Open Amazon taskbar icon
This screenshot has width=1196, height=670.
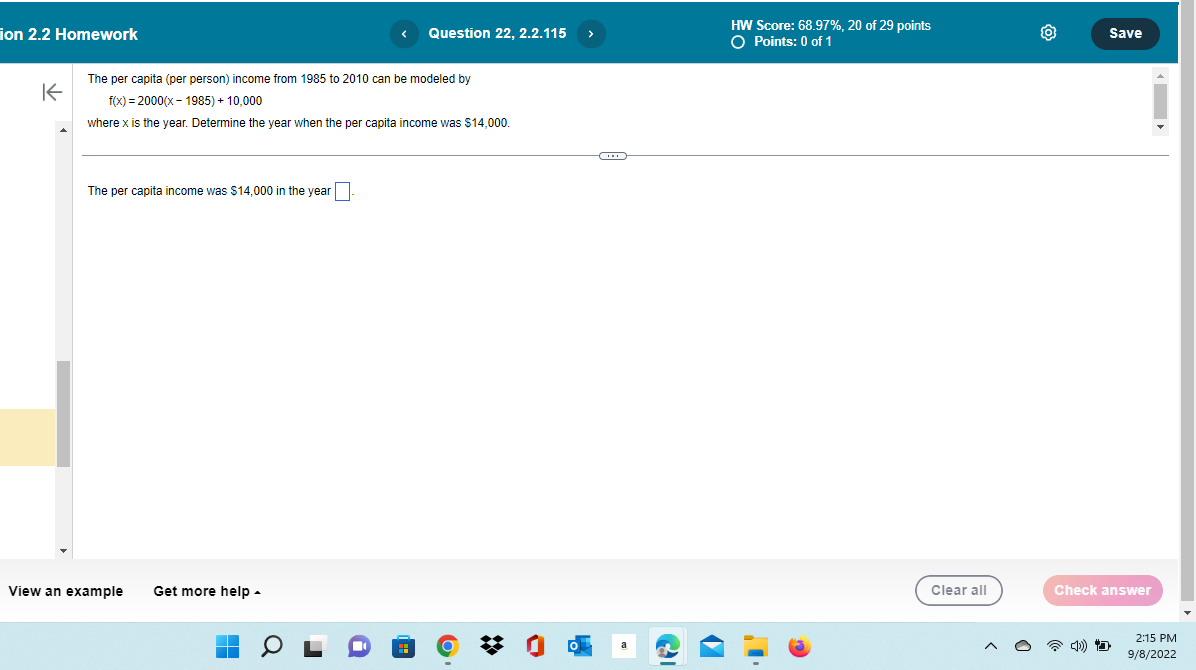pyautogui.click(x=624, y=646)
